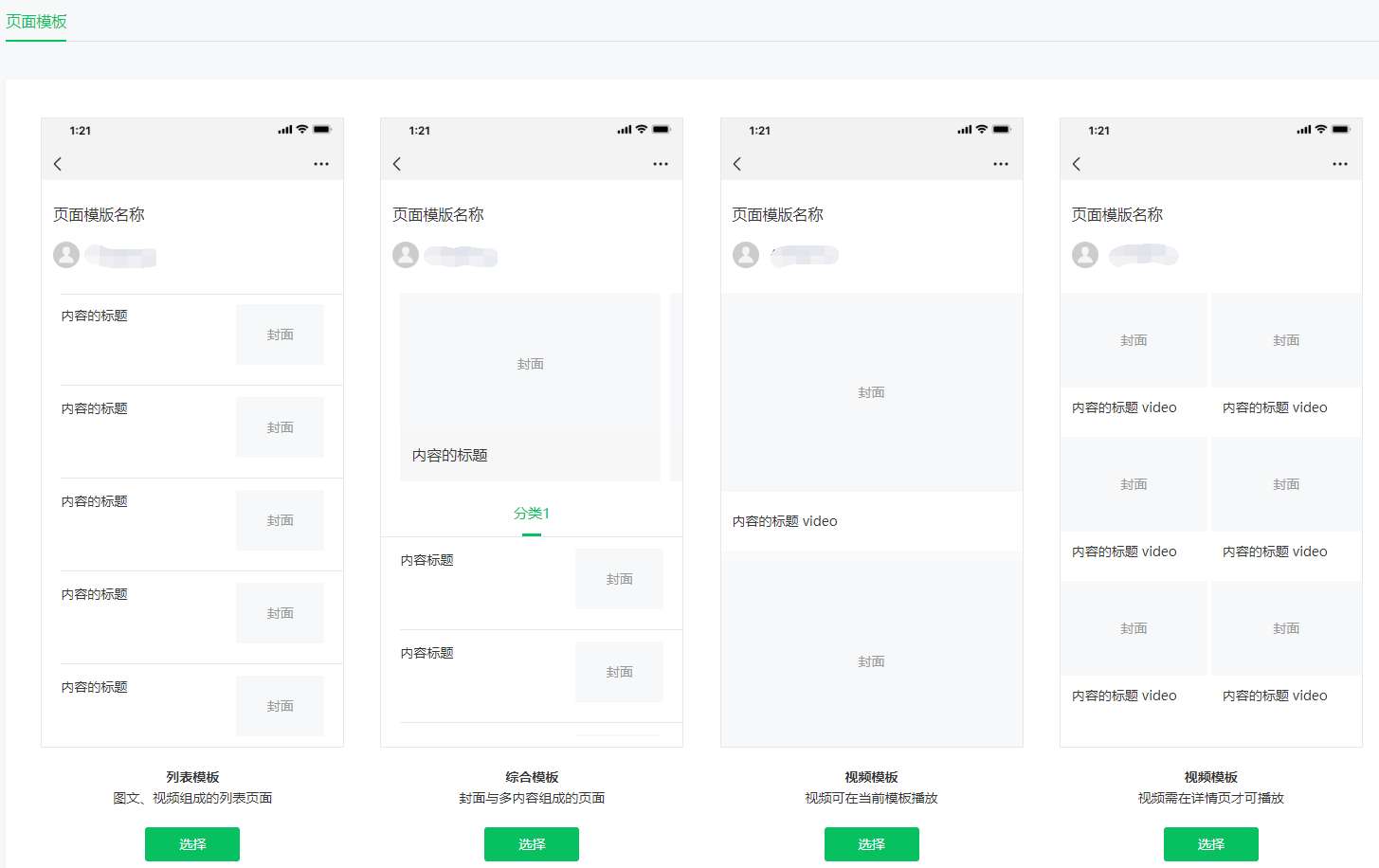Click first 内容标题 item in 综合模板 list
The width and height of the screenshot is (1379, 868).
click(x=426, y=560)
